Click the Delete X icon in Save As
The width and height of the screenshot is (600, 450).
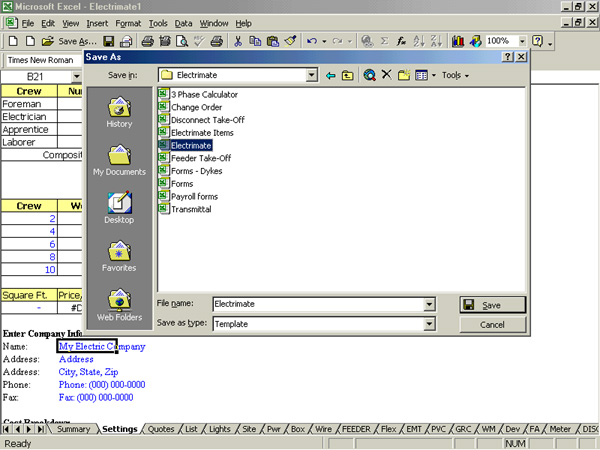[x=386, y=75]
